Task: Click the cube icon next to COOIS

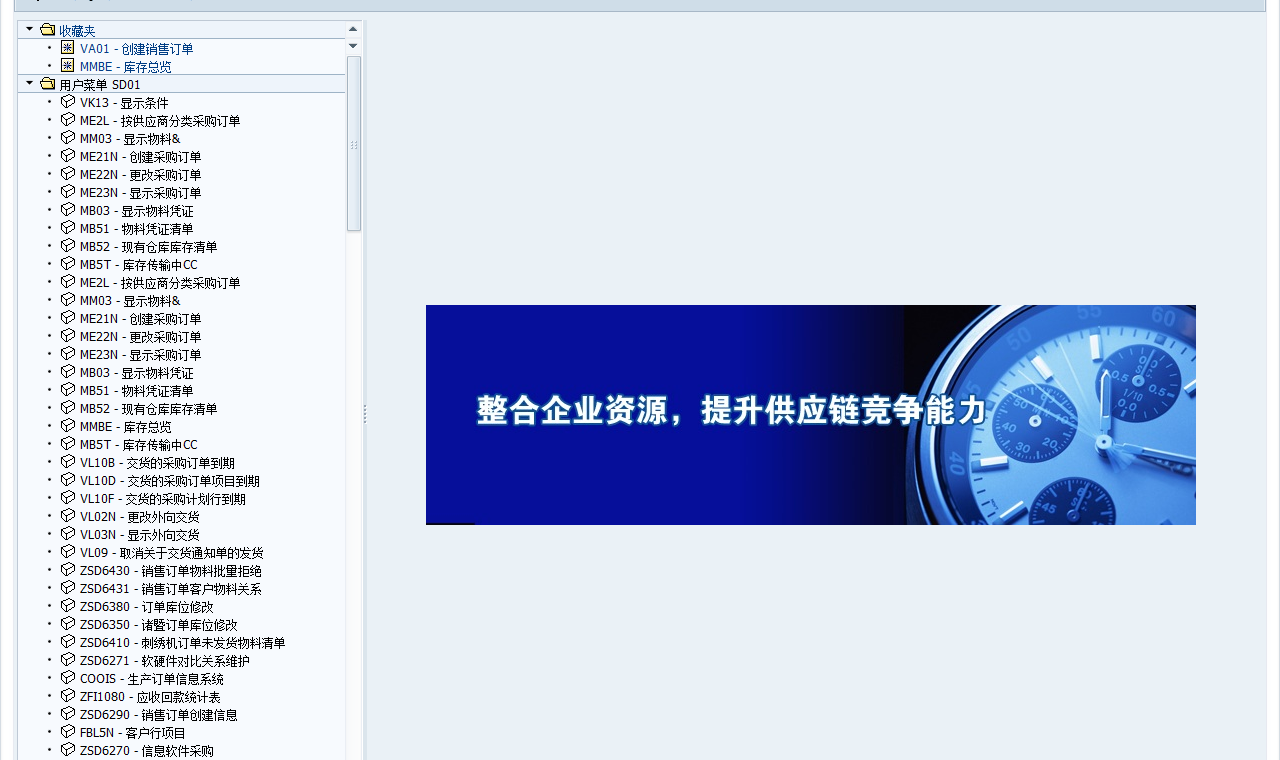Action: tap(67, 678)
